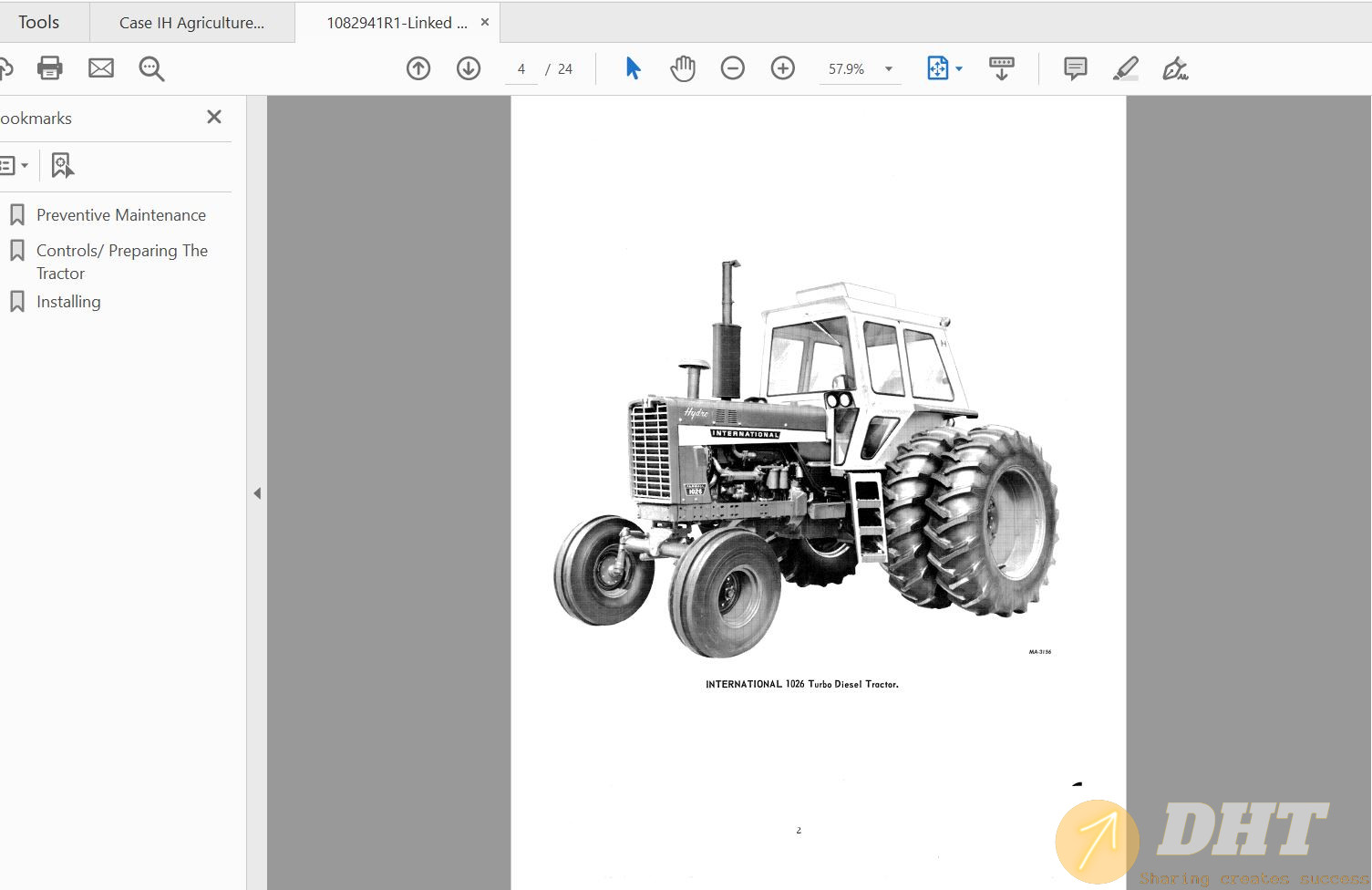Viewport: 1372px width, 890px height.
Task: Add a sticky note comment
Action: (1076, 68)
